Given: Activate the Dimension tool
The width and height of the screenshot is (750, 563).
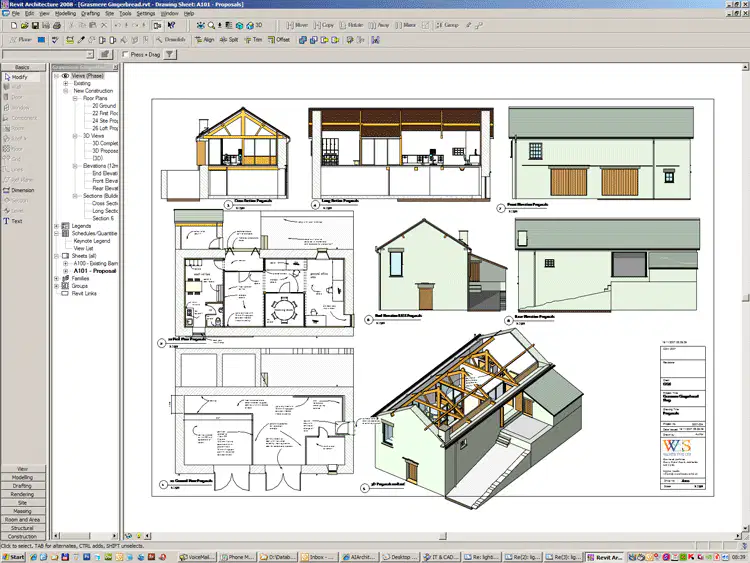Looking at the screenshot, I should (22, 190).
